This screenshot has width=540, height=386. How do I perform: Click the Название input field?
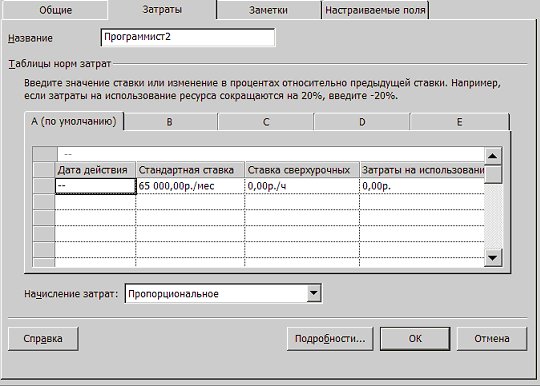[188, 37]
